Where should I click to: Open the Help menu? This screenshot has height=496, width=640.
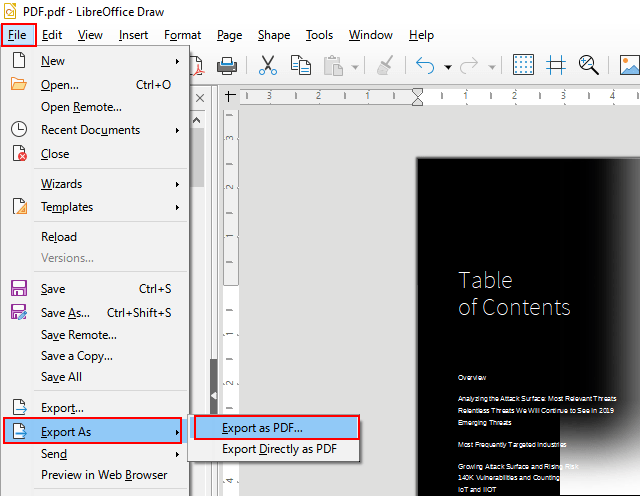421,35
